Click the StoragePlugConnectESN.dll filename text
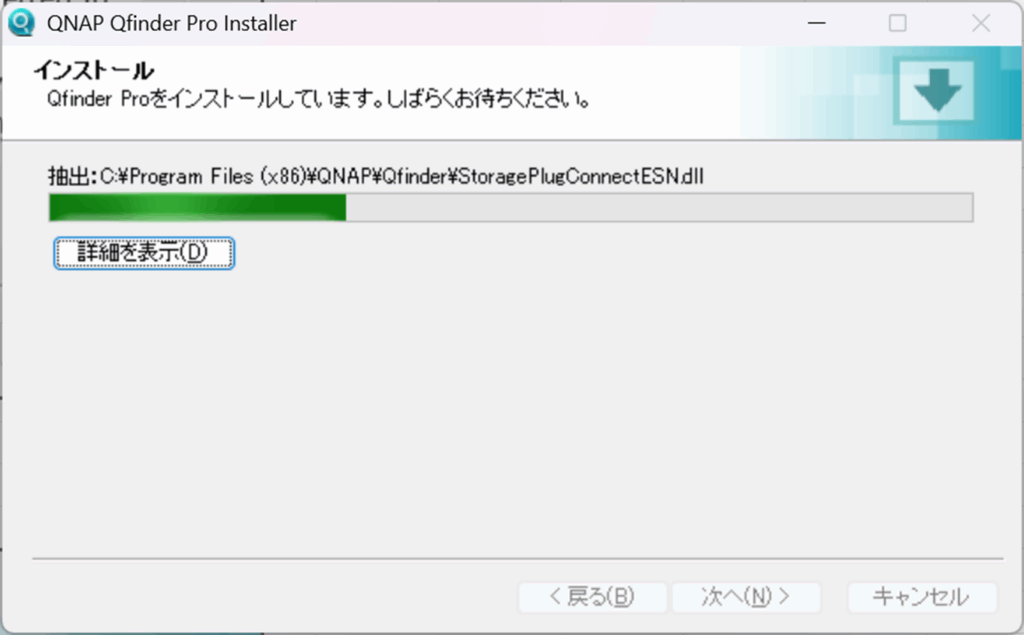The image size is (1024, 635). click(x=581, y=176)
